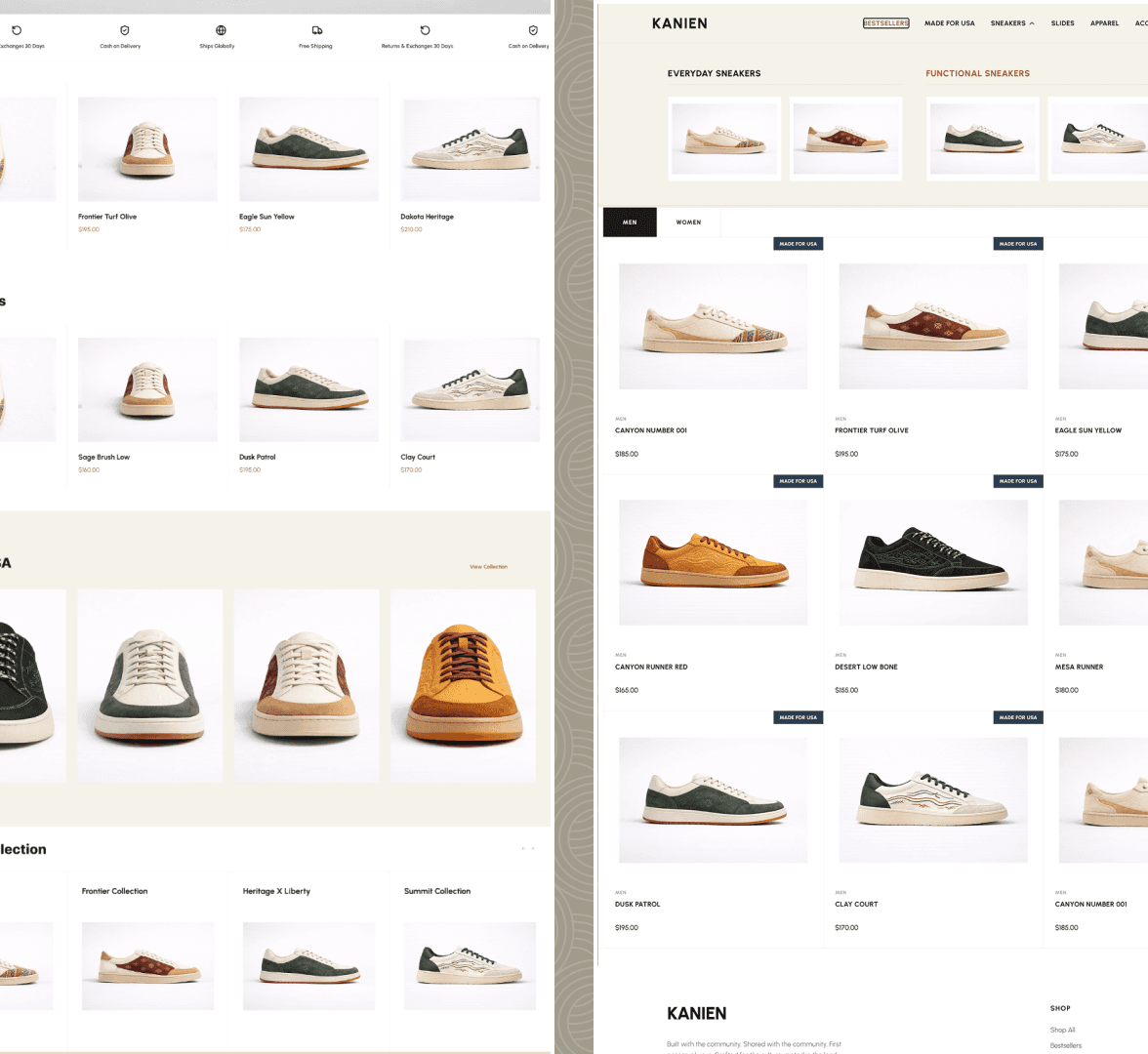
Task: Click Clay Court title on left page
Action: 418,457
